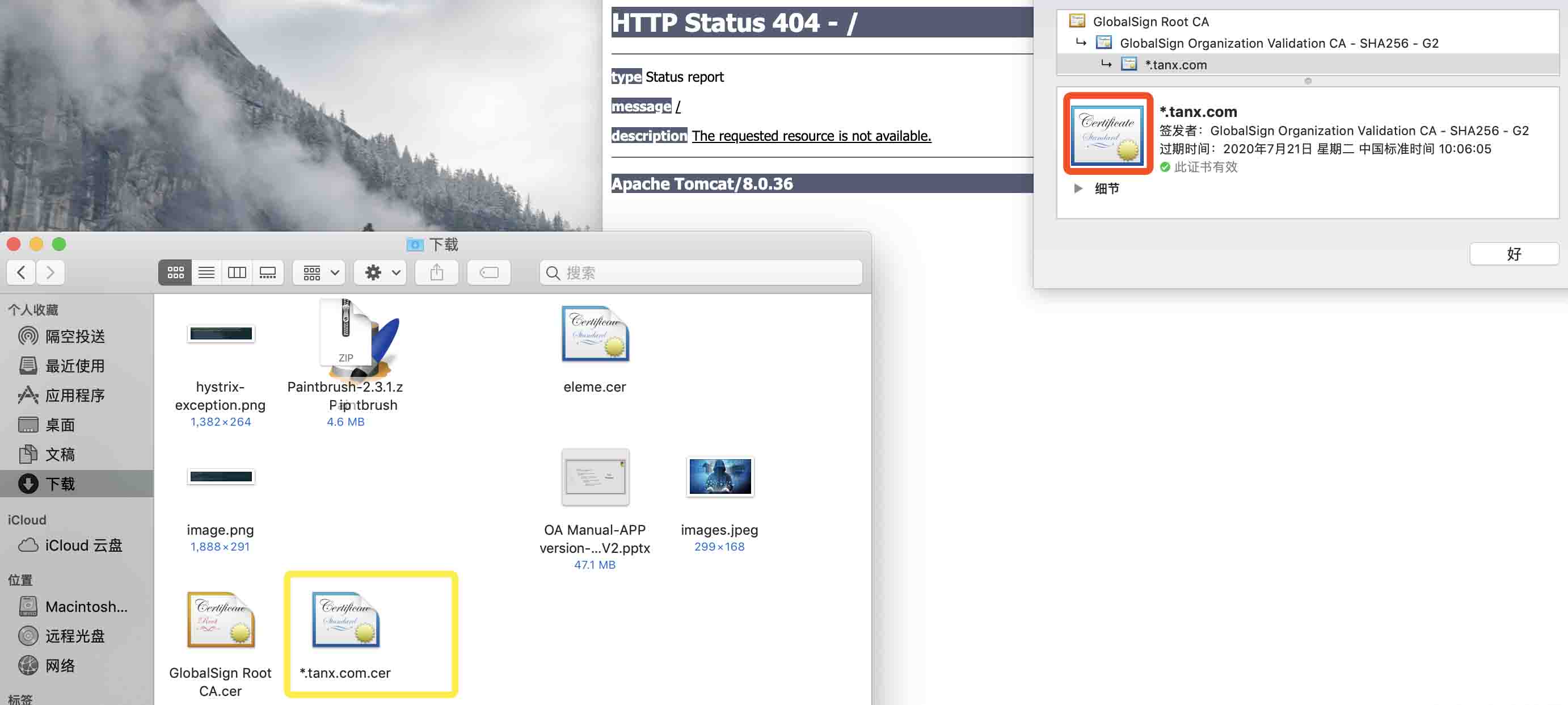Click the Finder window yellow minimize button
Screen dimensions: 1568x705
click(x=36, y=245)
